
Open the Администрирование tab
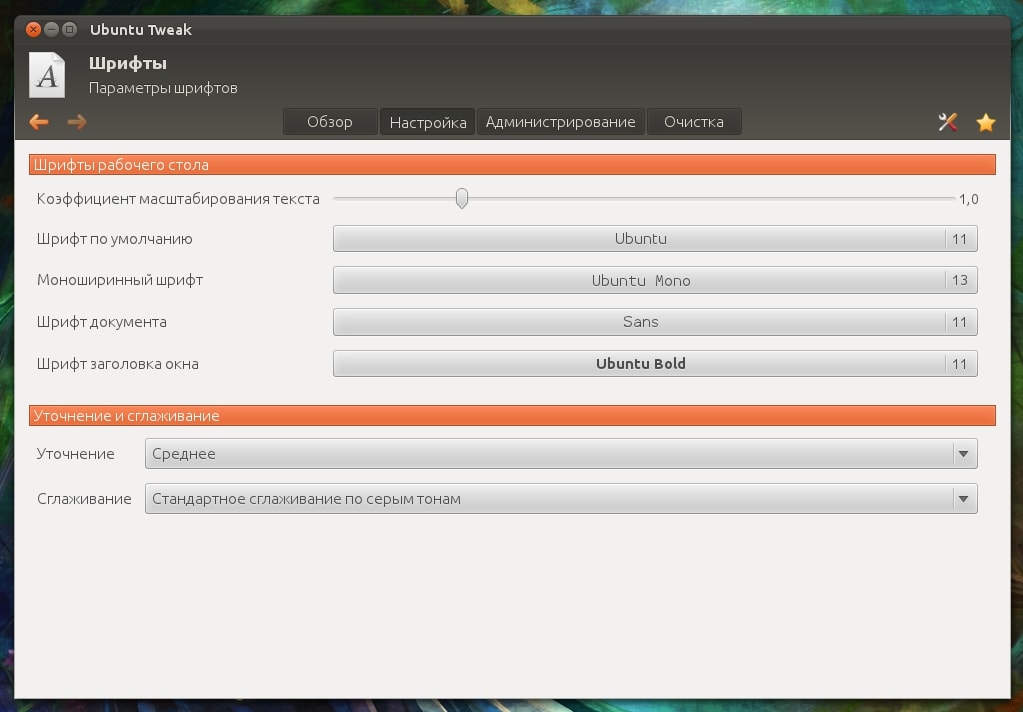[560, 122]
